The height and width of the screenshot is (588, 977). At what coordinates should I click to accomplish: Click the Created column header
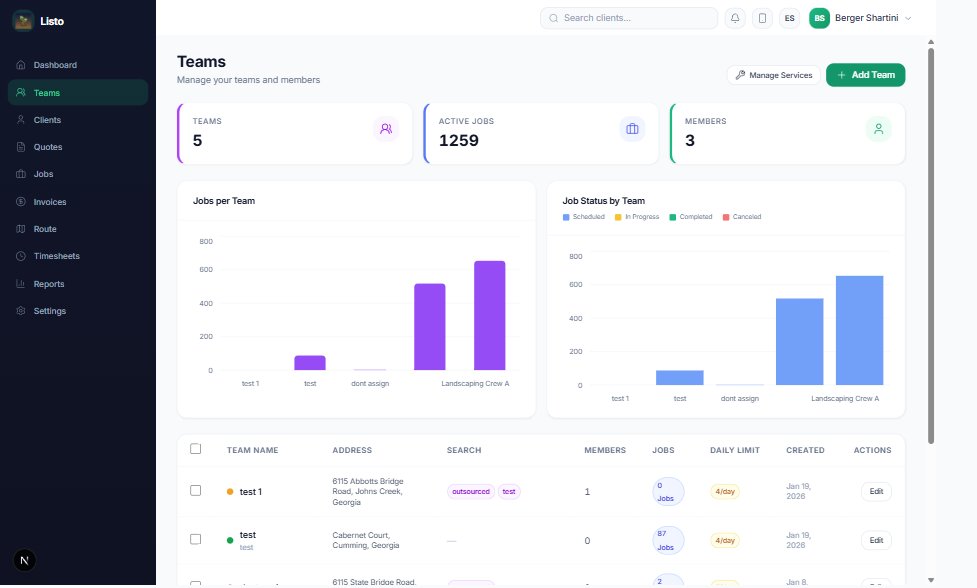[x=805, y=450]
